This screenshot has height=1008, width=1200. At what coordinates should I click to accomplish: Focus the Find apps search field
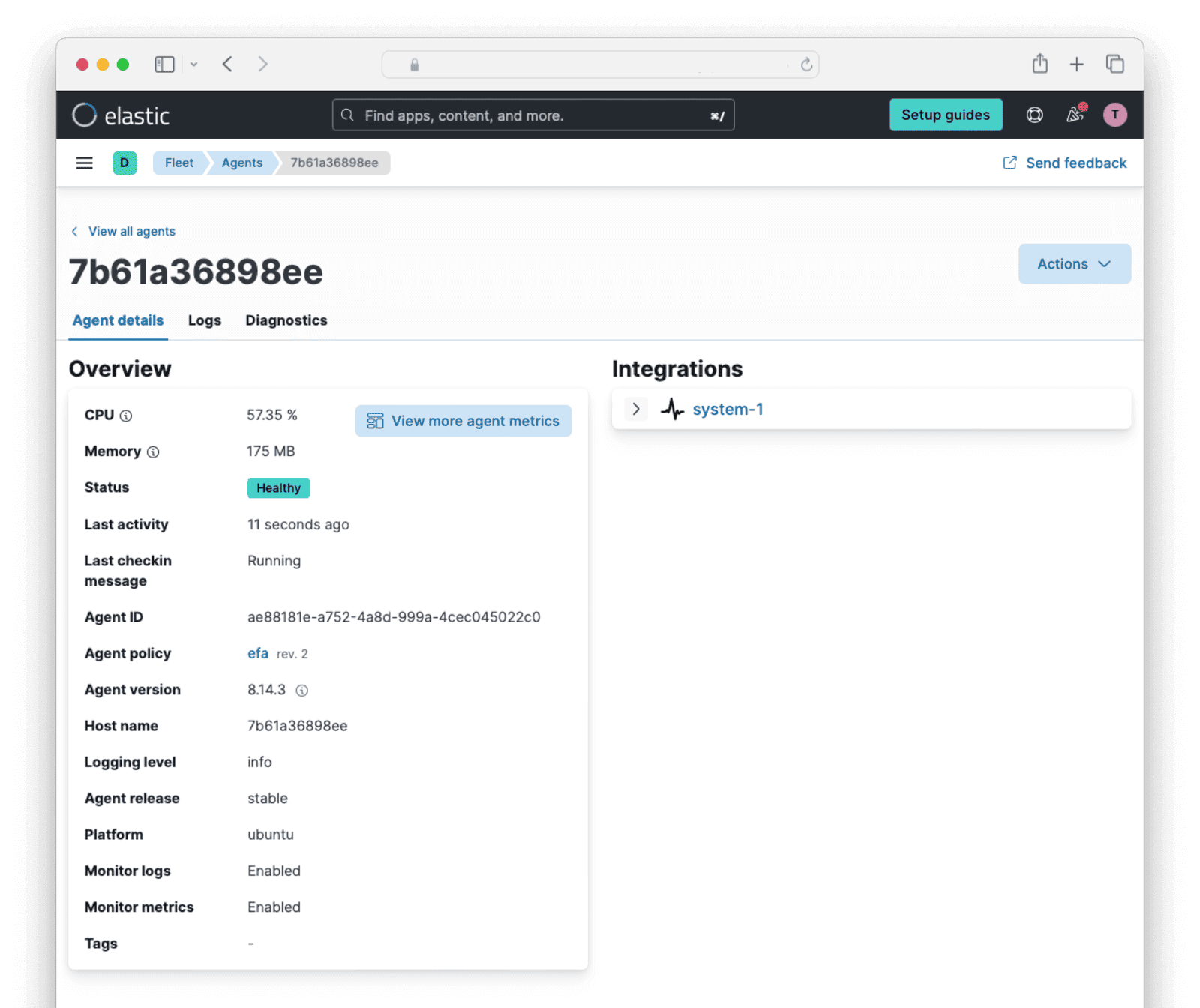pyautogui.click(x=533, y=115)
